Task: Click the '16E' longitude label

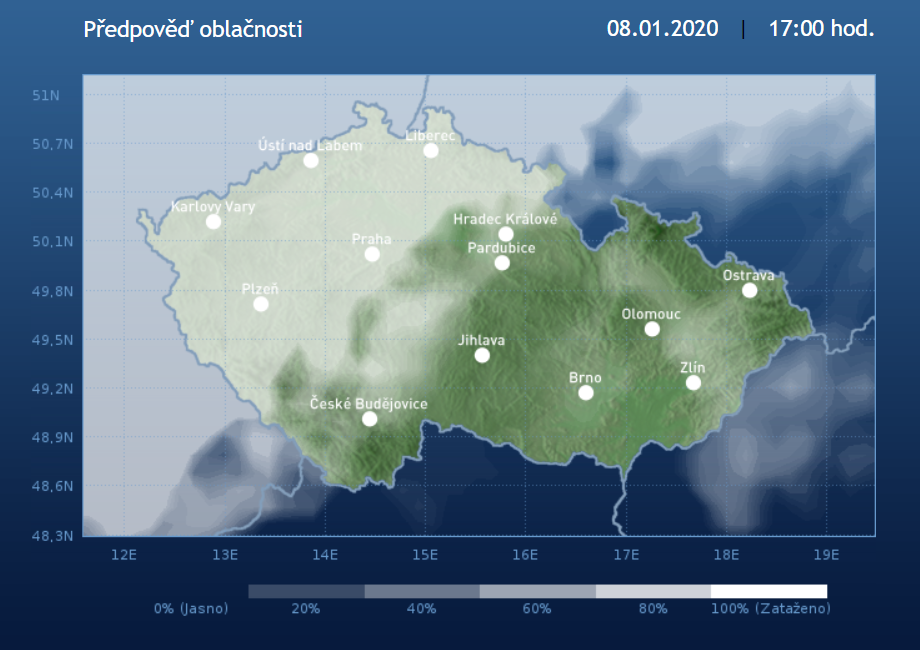Action: pyautogui.click(x=525, y=554)
